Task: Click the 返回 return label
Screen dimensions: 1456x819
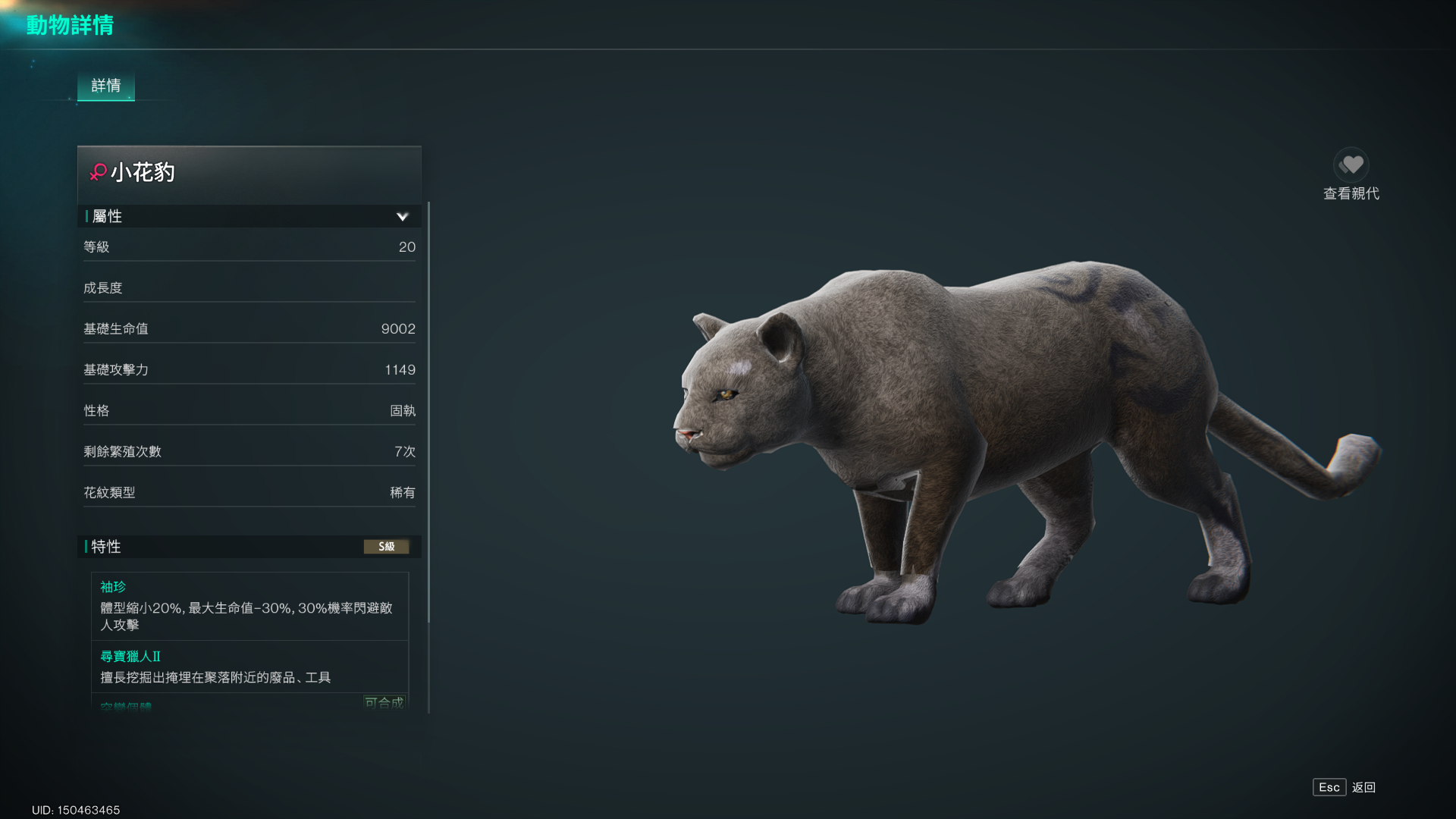Action: (x=1363, y=787)
